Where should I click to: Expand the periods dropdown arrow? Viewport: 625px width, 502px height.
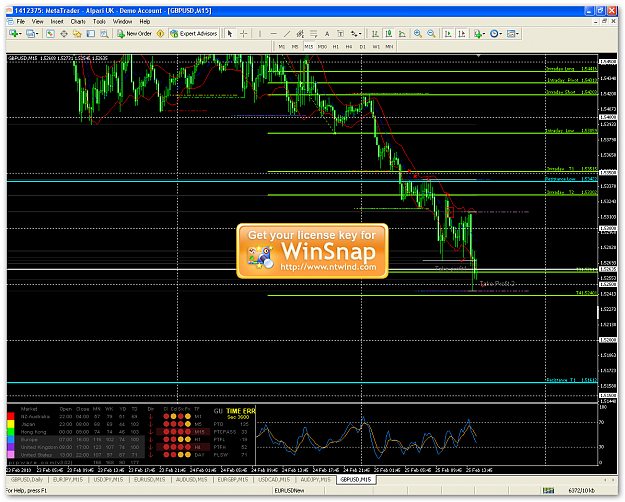pos(501,34)
